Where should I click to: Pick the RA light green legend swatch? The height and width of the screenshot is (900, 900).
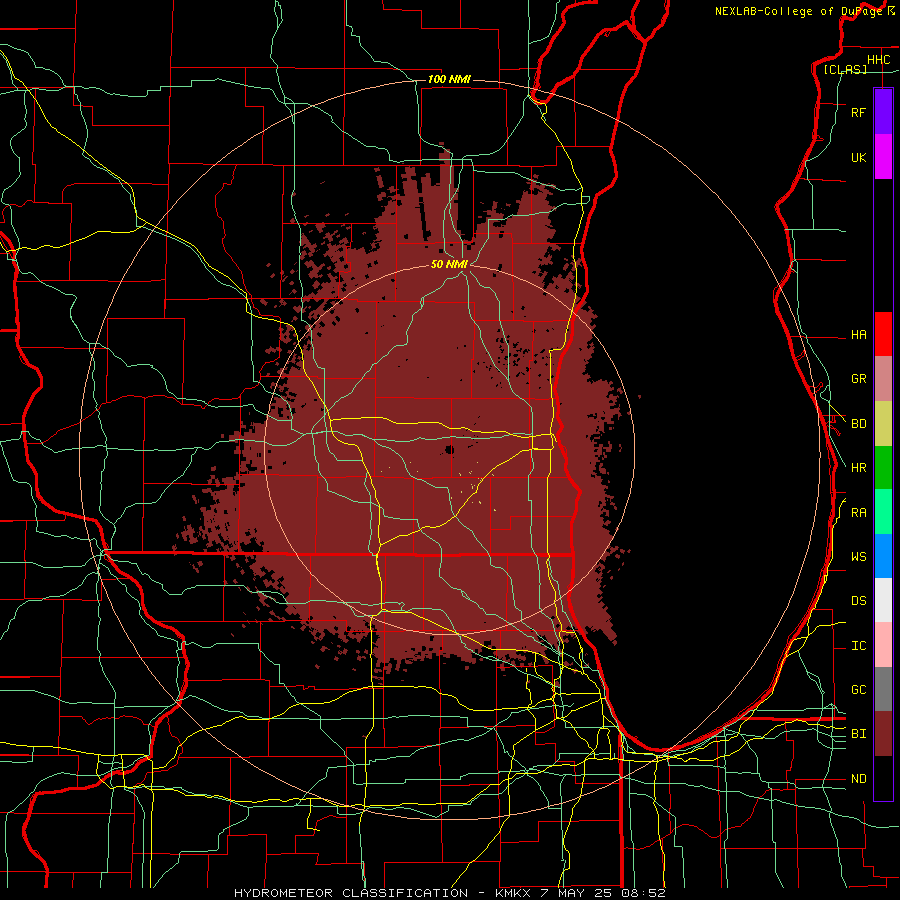click(883, 512)
